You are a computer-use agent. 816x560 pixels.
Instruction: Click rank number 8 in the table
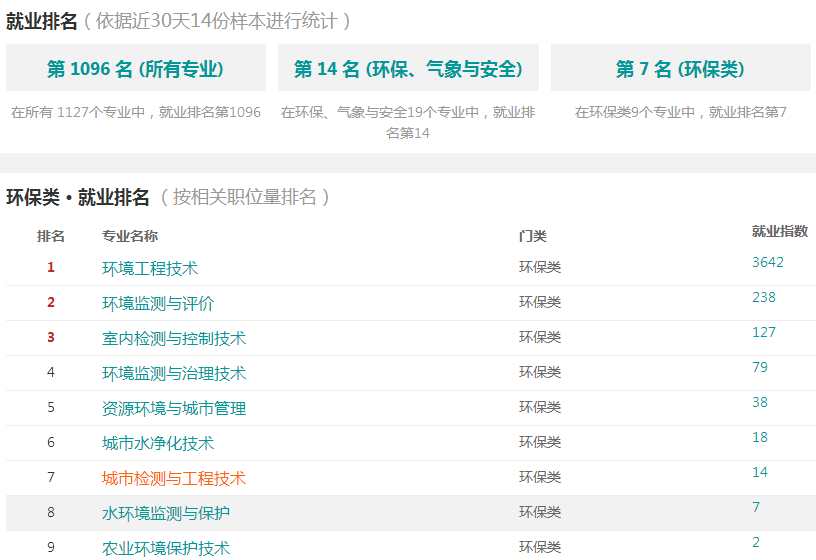[x=50, y=512]
